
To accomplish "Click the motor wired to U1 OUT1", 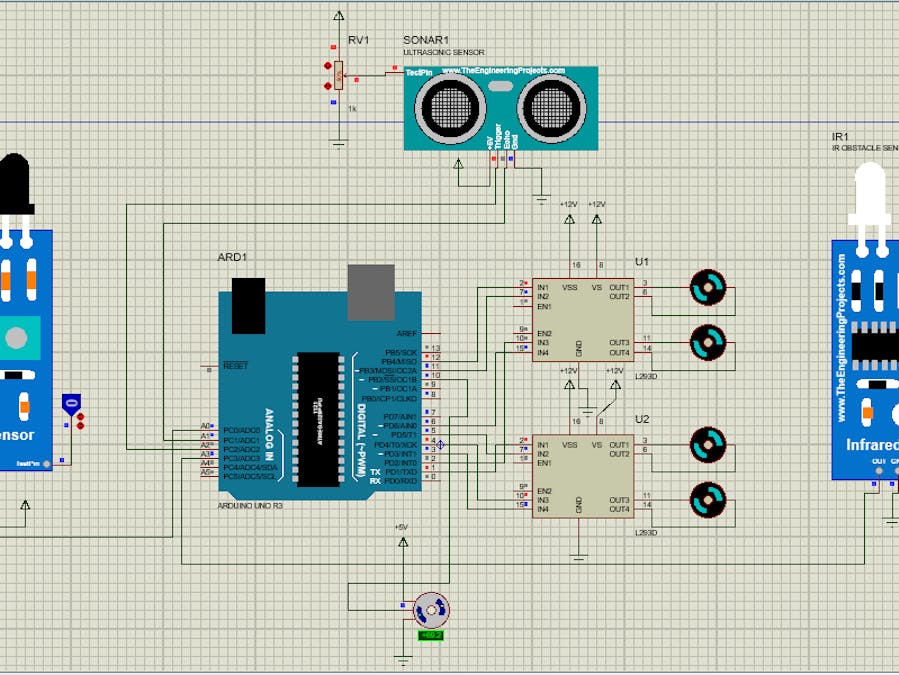I will pos(708,287).
